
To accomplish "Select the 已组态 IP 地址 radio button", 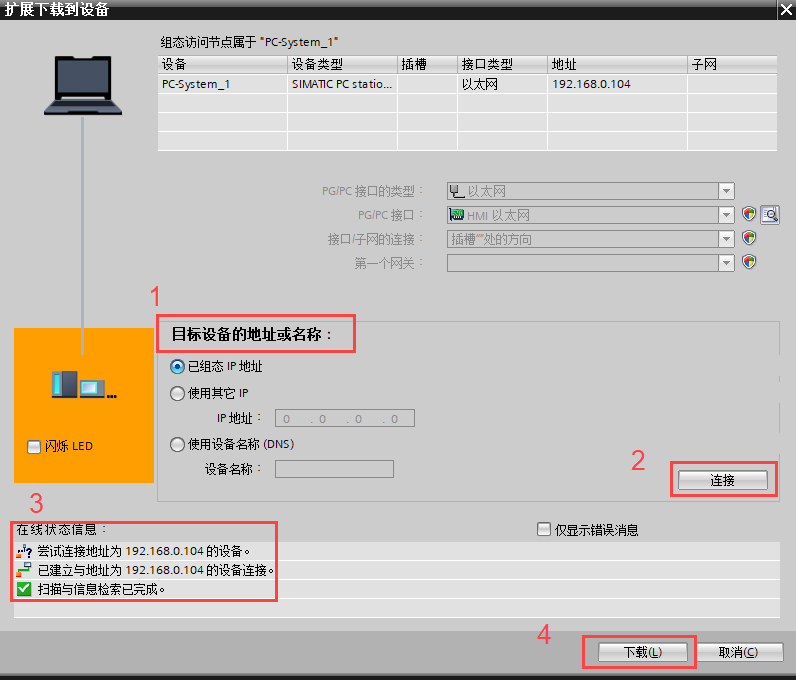I will [177, 367].
